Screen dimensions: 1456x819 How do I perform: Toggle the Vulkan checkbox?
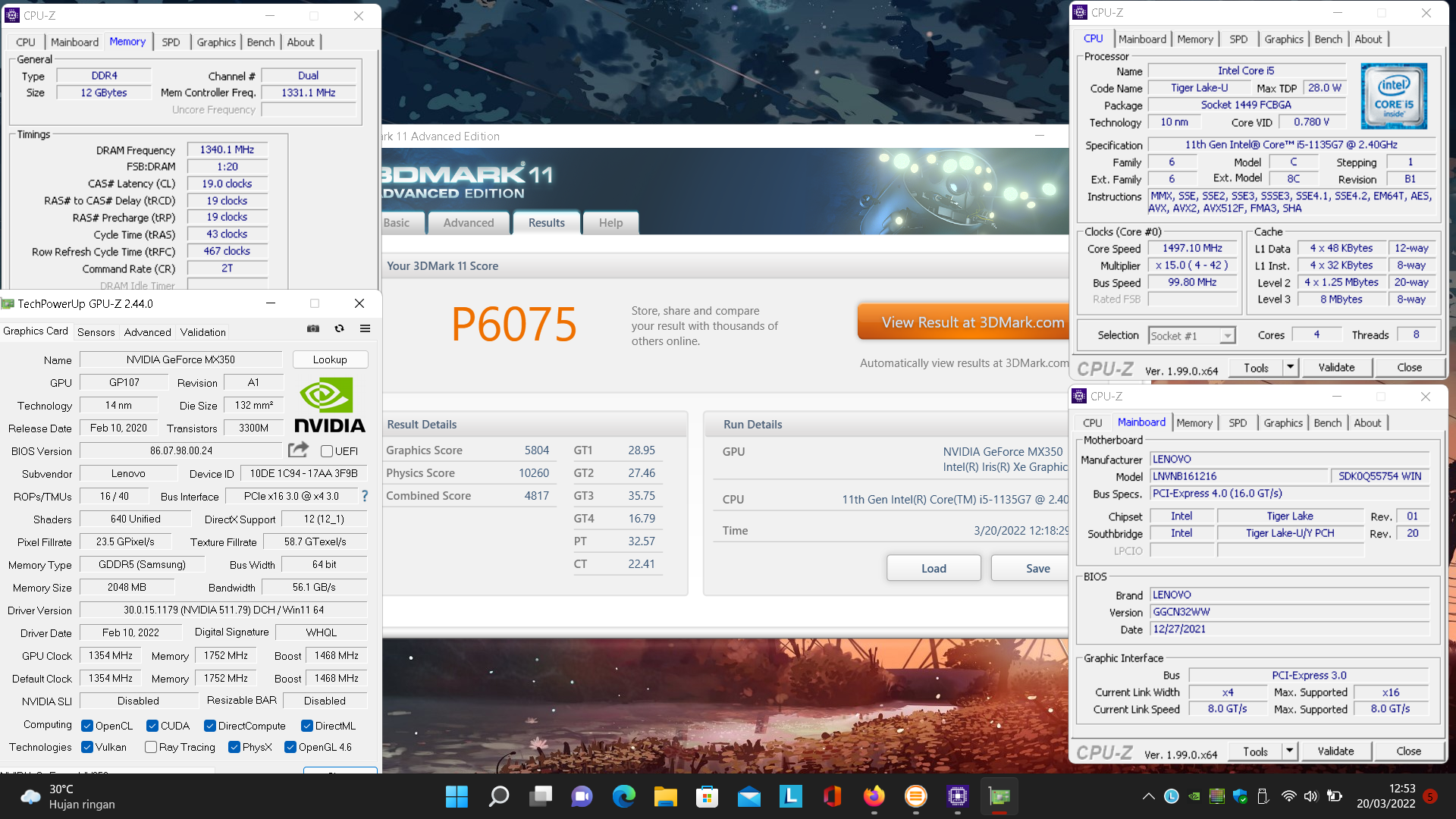pyautogui.click(x=87, y=747)
